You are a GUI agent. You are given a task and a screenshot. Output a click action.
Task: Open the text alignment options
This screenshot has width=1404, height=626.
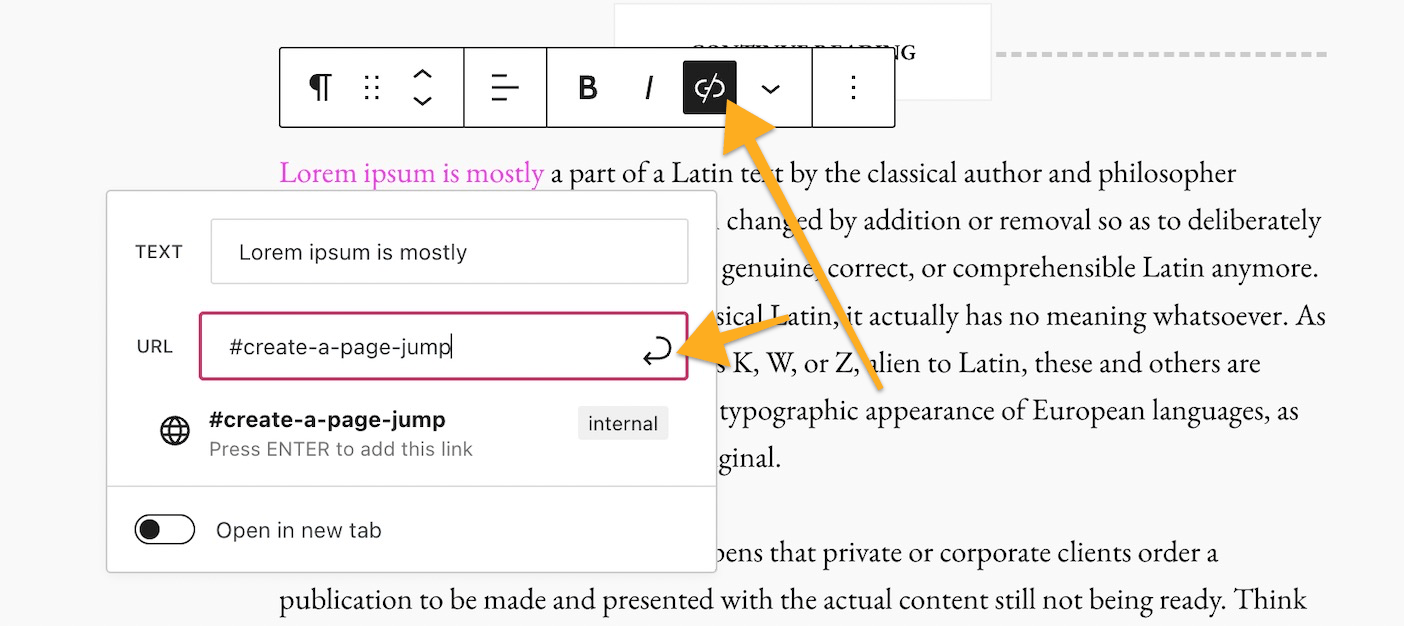click(505, 88)
